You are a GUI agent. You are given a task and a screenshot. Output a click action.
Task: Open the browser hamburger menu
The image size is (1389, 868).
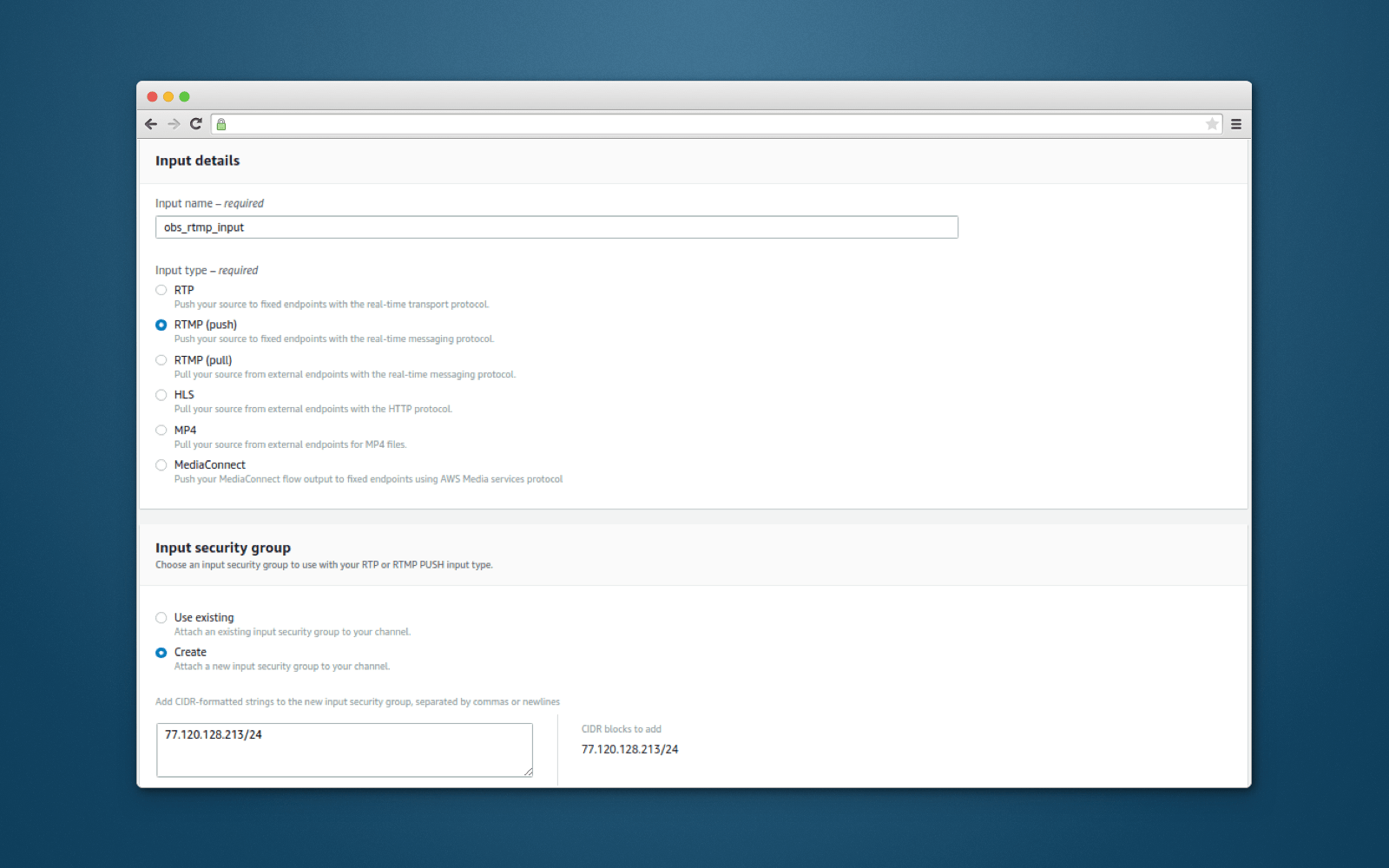[x=1236, y=124]
